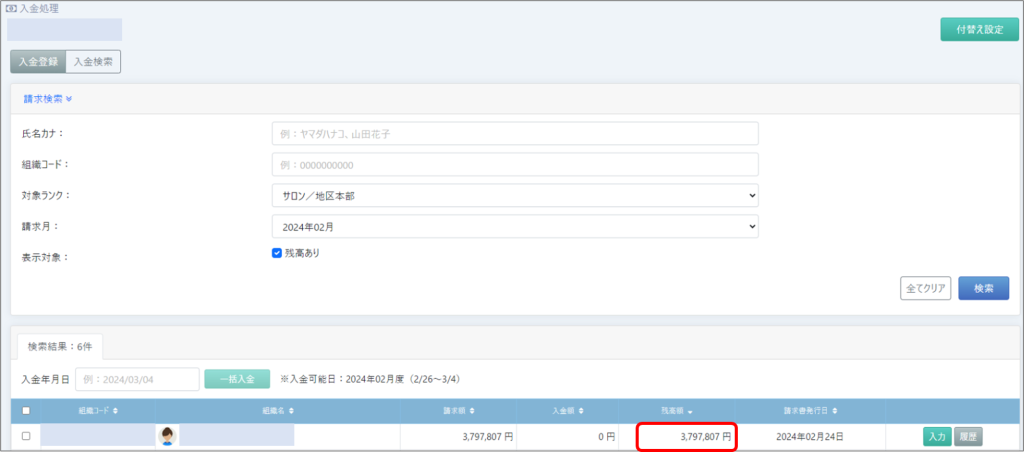The height and width of the screenshot is (452, 1024).
Task: Sort by 請求書発行日 column sort icon
Action: pos(835,410)
